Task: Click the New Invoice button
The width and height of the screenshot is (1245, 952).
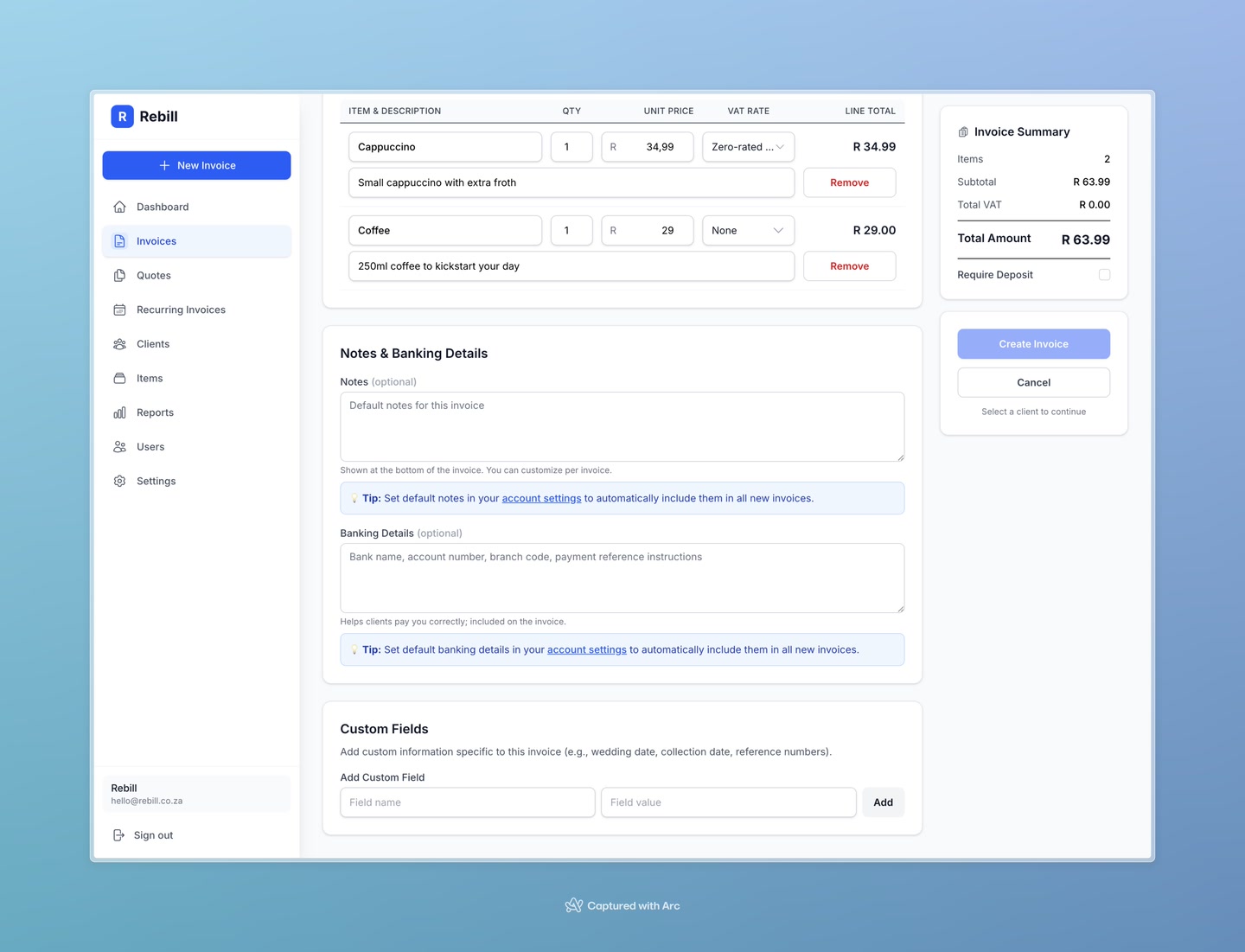Action: 196,165
